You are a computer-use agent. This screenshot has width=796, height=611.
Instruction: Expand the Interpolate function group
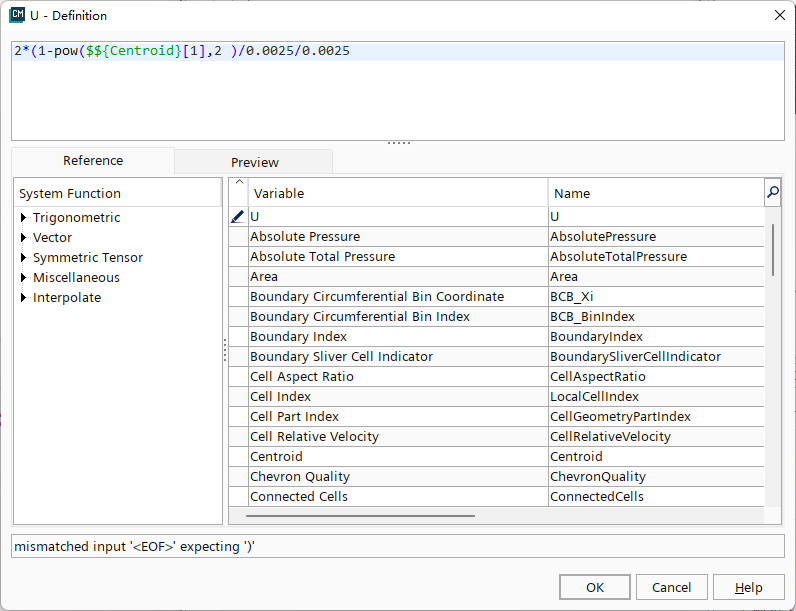tap(23, 298)
